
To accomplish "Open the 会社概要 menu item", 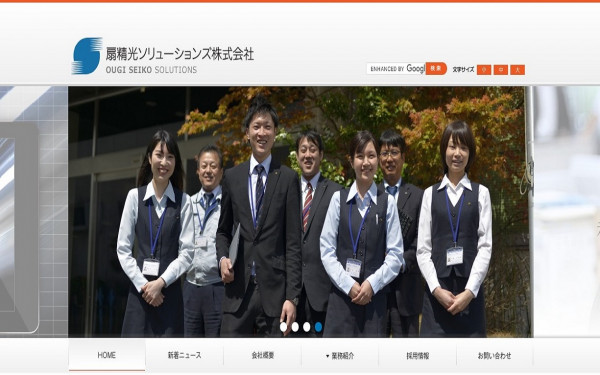I will (x=262, y=355).
